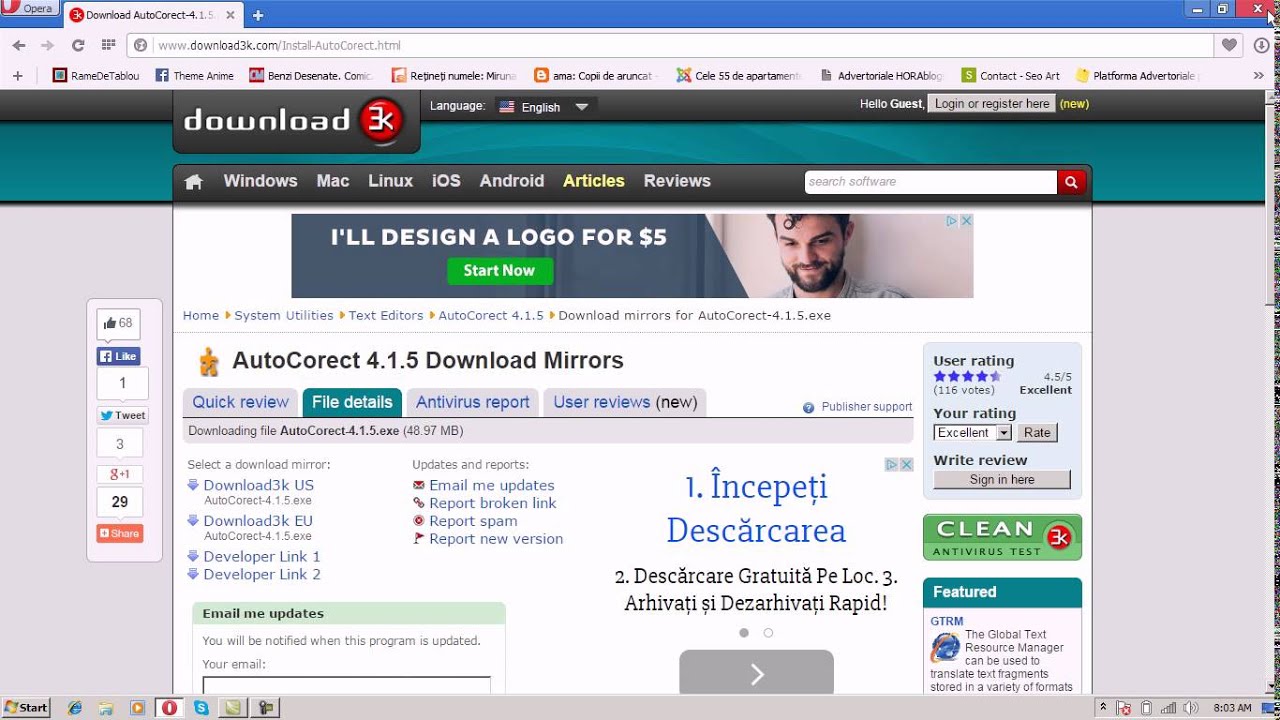Viewport: 1280px width, 720px height.
Task: Open the Reviews menu item
Action: [x=677, y=181]
